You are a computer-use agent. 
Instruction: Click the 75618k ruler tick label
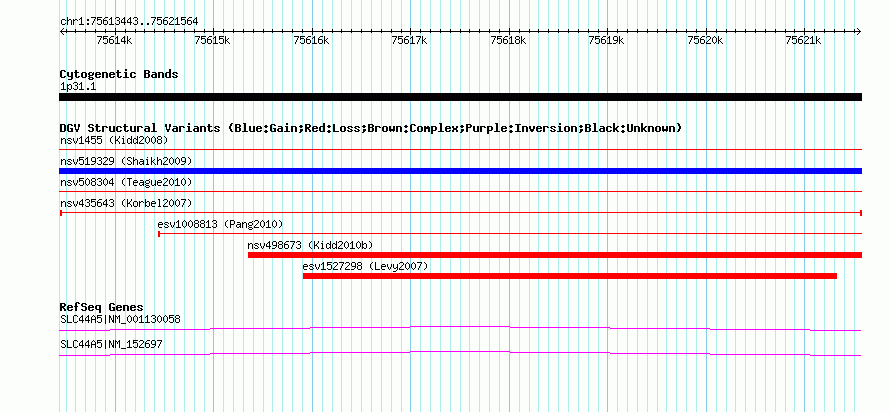[x=508, y=40]
